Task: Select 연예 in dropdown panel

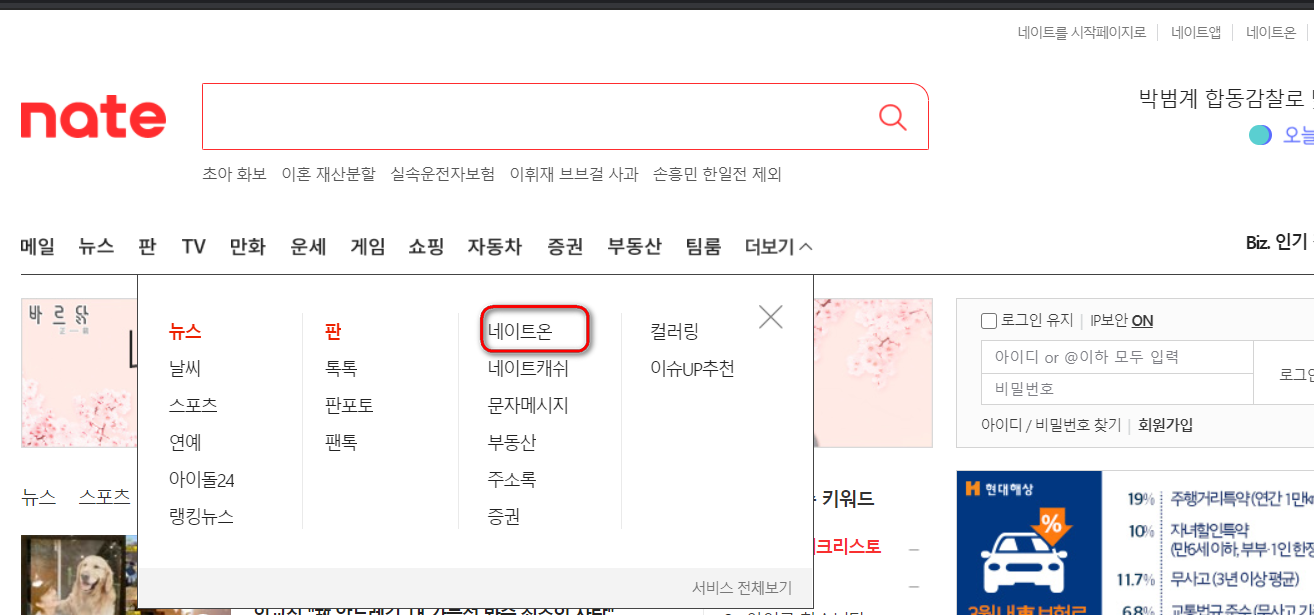Action: pyautogui.click(x=185, y=442)
